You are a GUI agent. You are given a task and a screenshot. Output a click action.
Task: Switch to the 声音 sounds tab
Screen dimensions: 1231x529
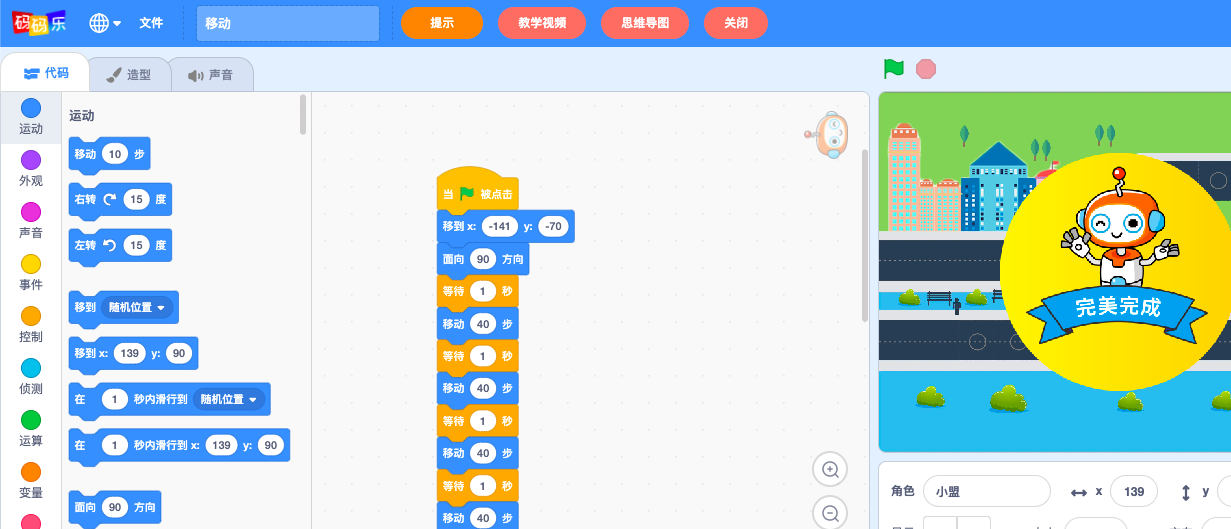pos(211,75)
